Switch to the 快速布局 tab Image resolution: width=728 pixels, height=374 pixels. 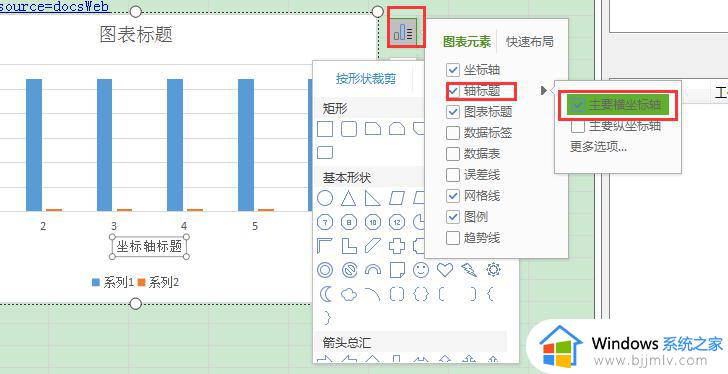(x=530, y=42)
